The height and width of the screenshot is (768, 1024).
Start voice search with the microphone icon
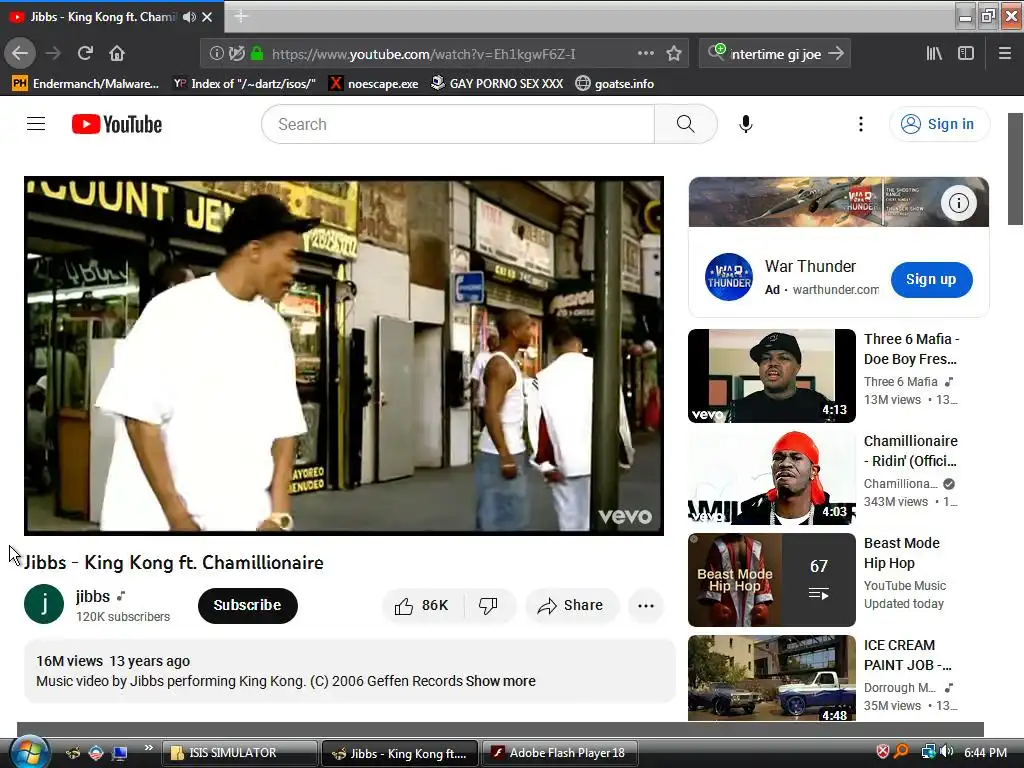coord(746,124)
